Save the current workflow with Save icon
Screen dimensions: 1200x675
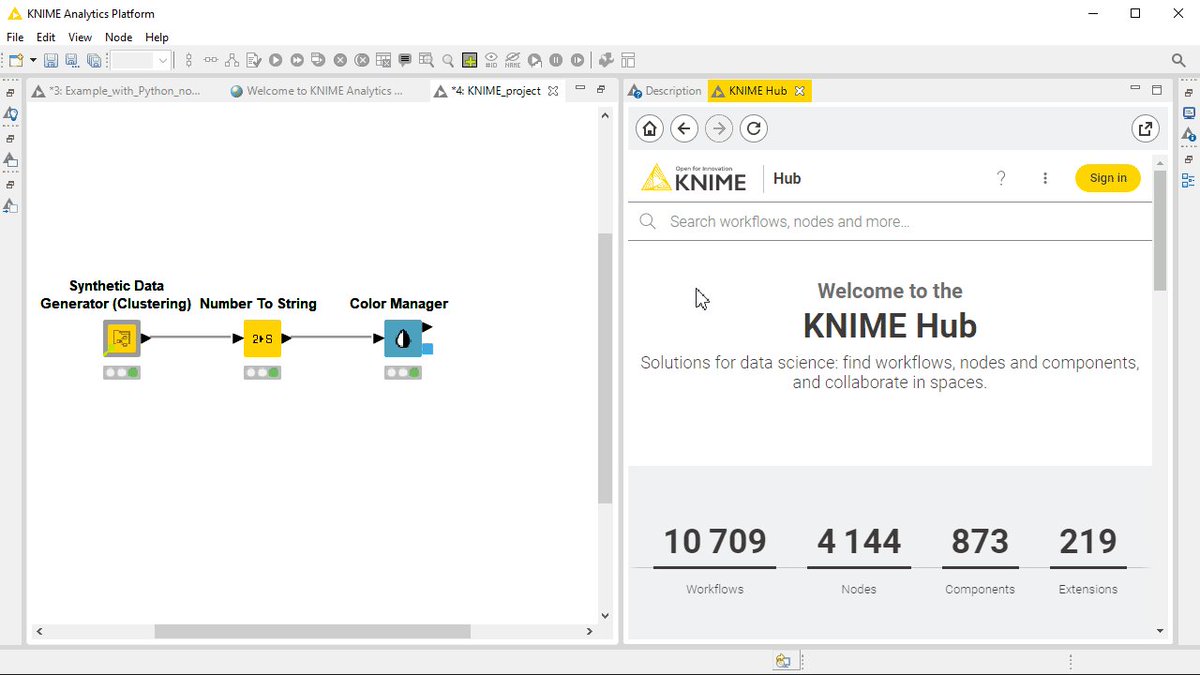click(50, 60)
